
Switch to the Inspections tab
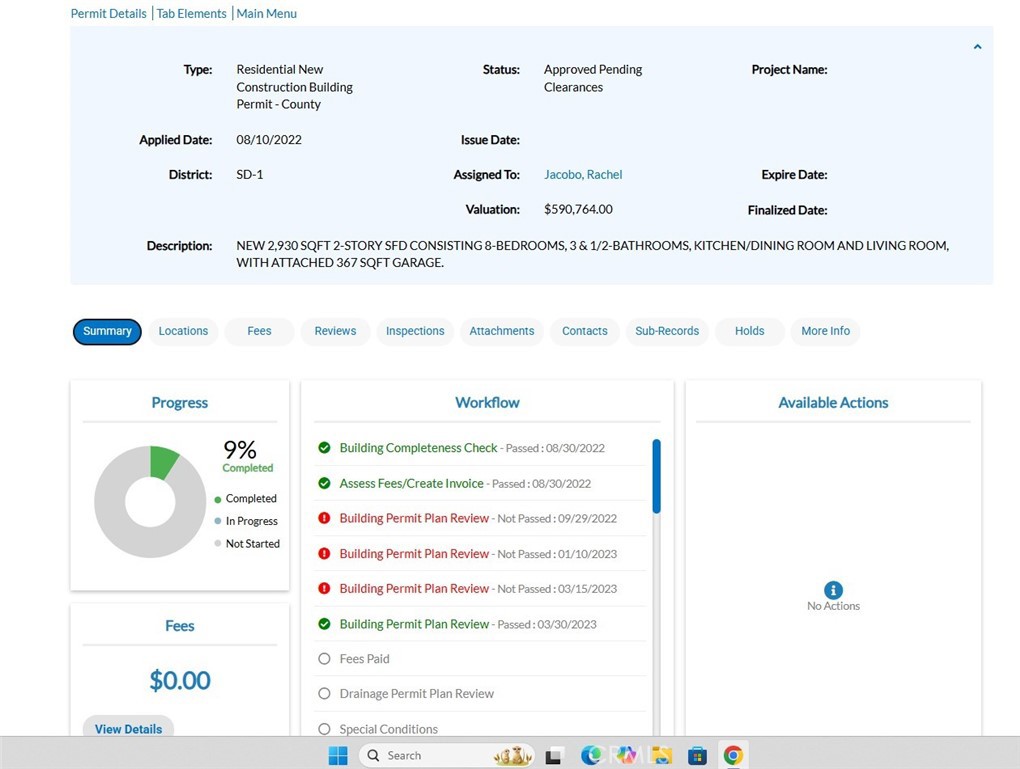pyautogui.click(x=415, y=331)
